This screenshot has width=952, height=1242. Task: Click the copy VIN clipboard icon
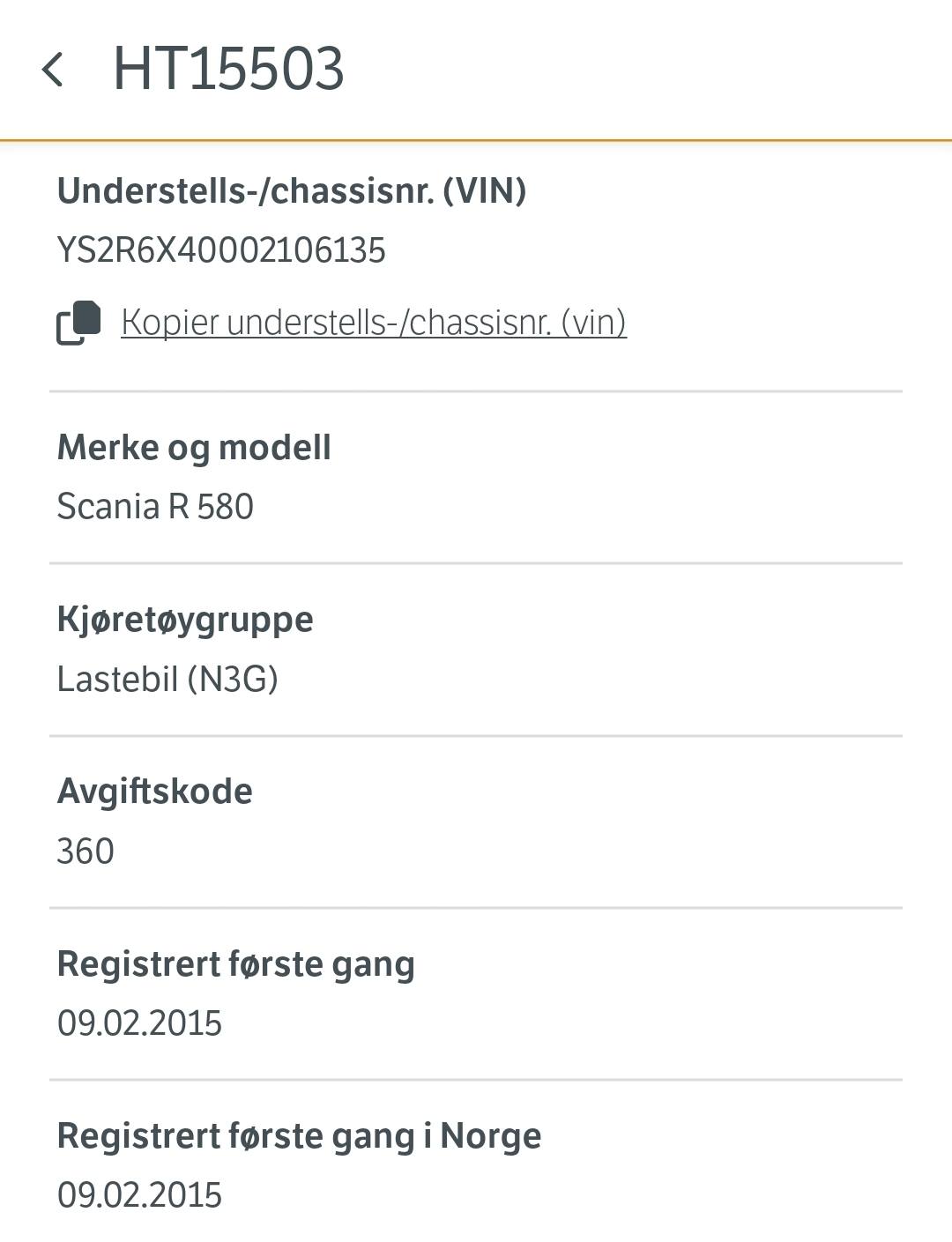(78, 323)
